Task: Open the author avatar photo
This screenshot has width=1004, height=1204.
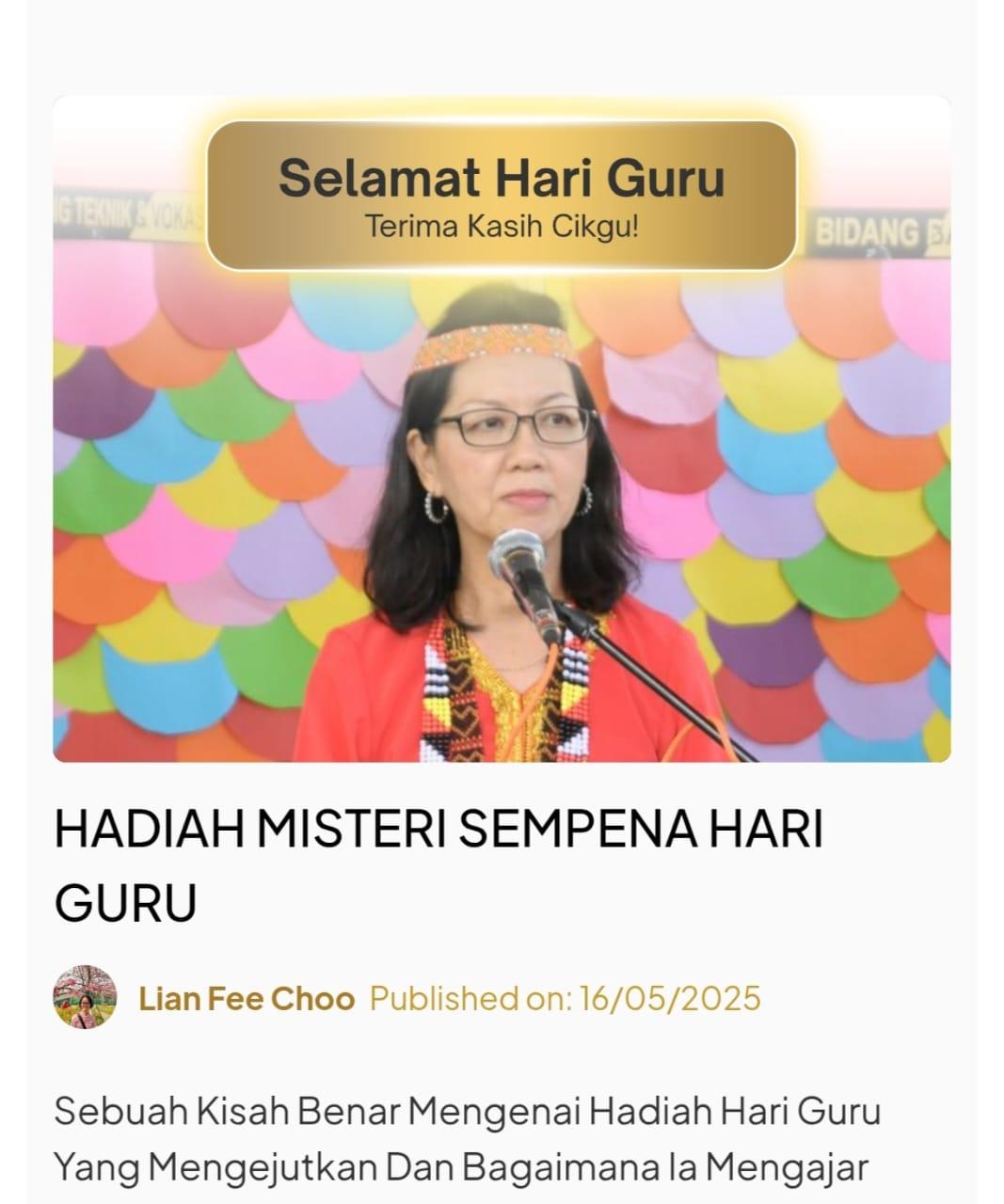Action: click(x=86, y=997)
